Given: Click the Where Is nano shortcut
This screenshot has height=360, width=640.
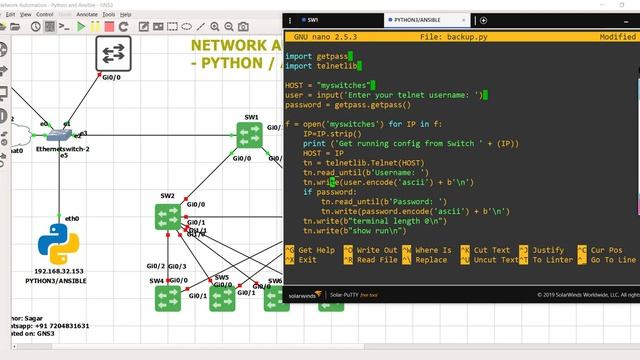Looking at the screenshot, I should click(427, 250).
